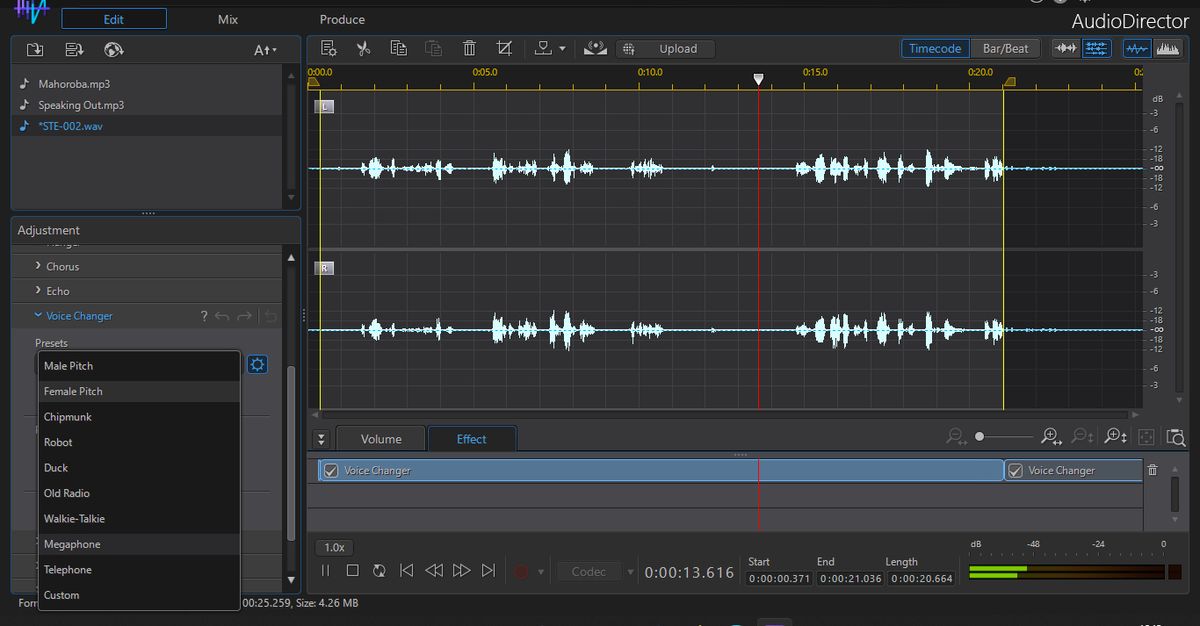The height and width of the screenshot is (626, 1200).
Task: Switch to the Produce tab
Action: click(342, 18)
